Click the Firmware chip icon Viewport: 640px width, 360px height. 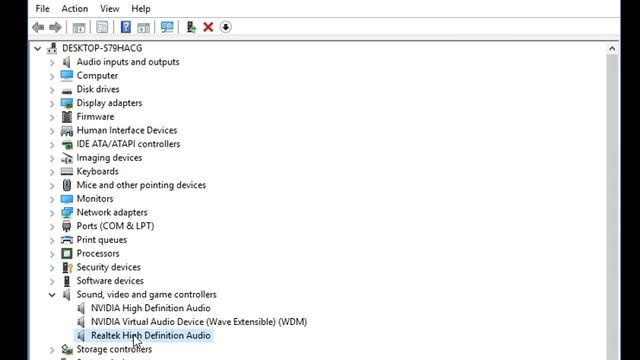click(x=67, y=117)
